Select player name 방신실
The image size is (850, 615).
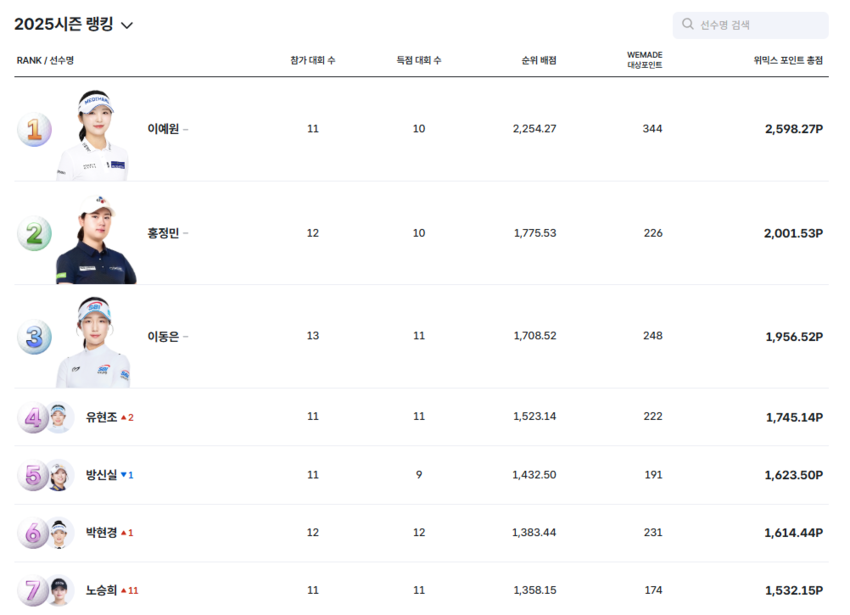(x=101, y=475)
